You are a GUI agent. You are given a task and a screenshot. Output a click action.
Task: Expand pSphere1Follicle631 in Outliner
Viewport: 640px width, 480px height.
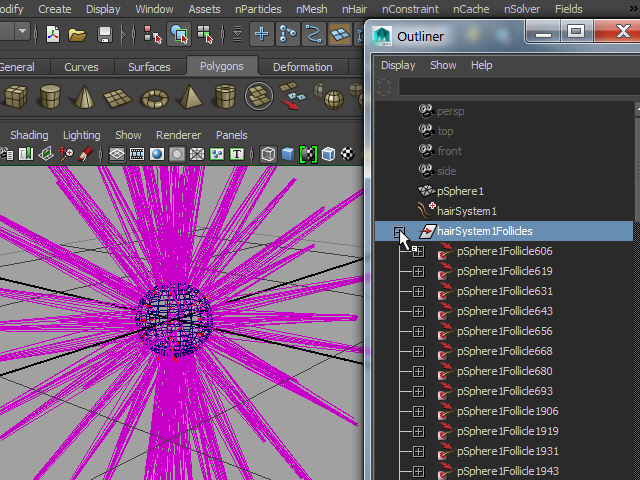pos(418,291)
